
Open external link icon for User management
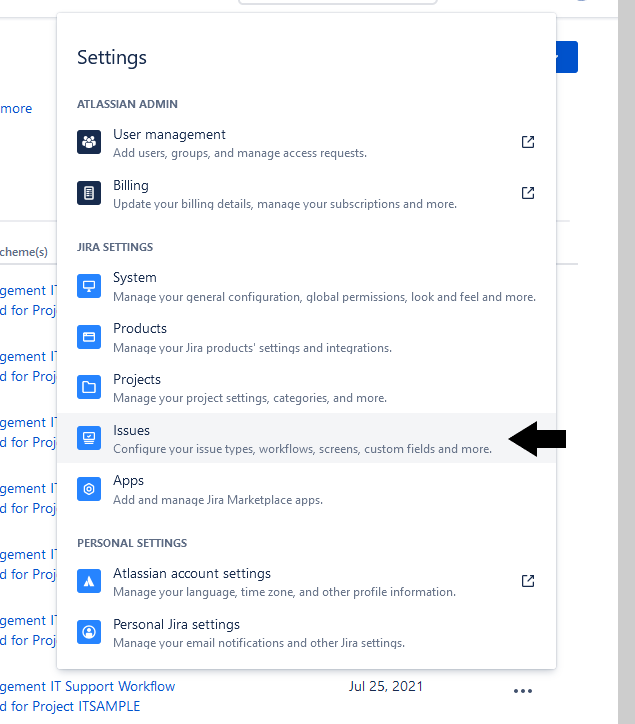coord(528,142)
